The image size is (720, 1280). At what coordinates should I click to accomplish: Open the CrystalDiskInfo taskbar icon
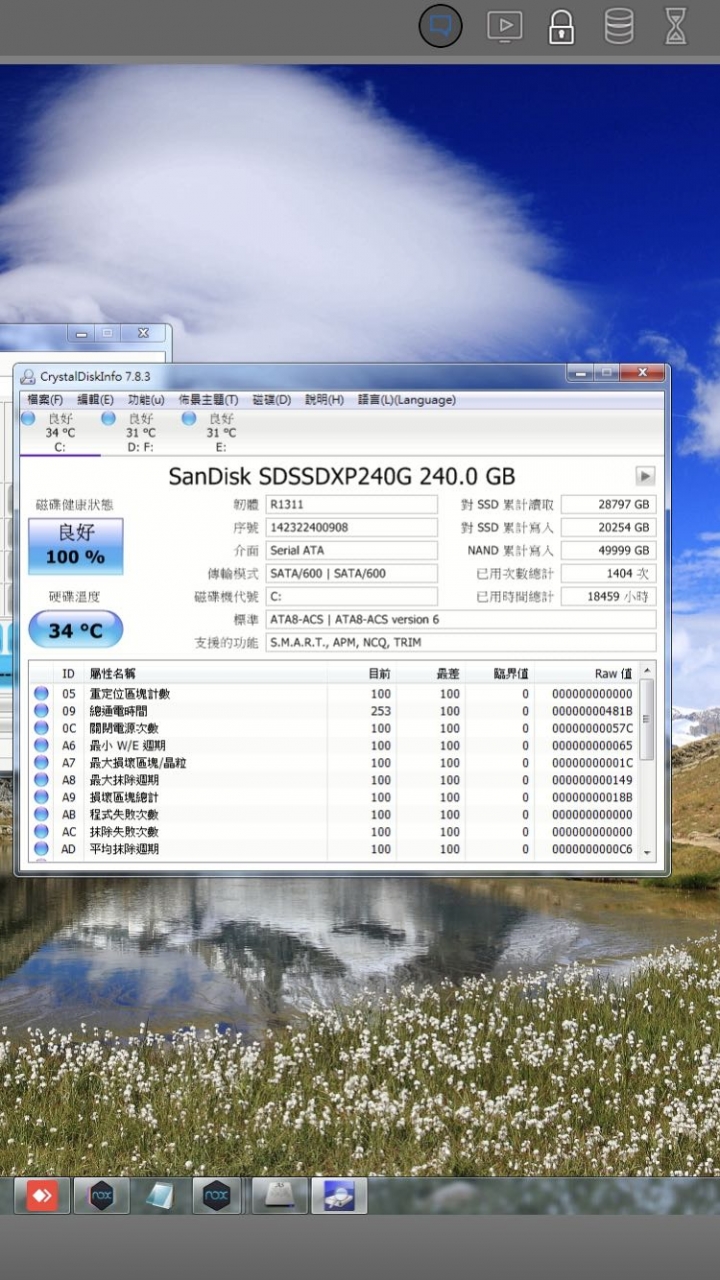tap(340, 1195)
